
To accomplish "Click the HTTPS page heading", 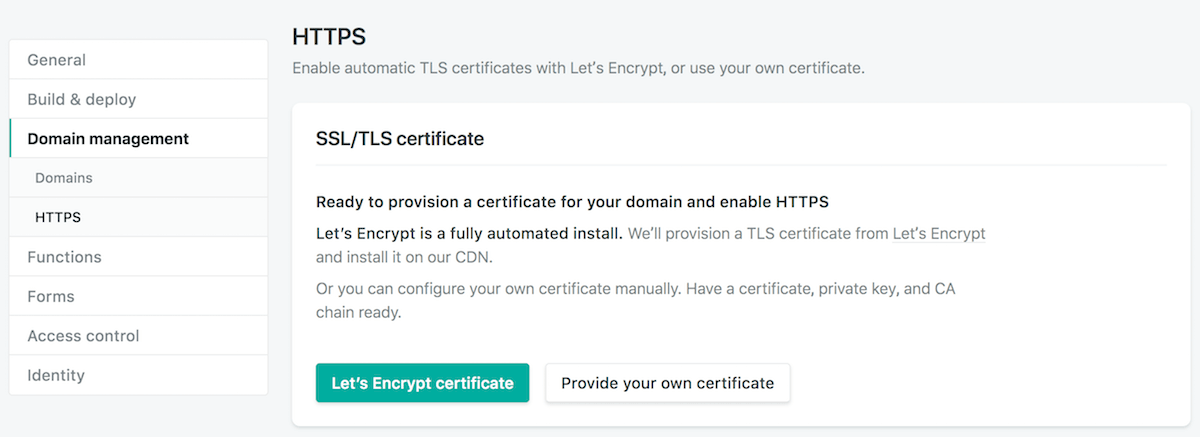I will (329, 38).
